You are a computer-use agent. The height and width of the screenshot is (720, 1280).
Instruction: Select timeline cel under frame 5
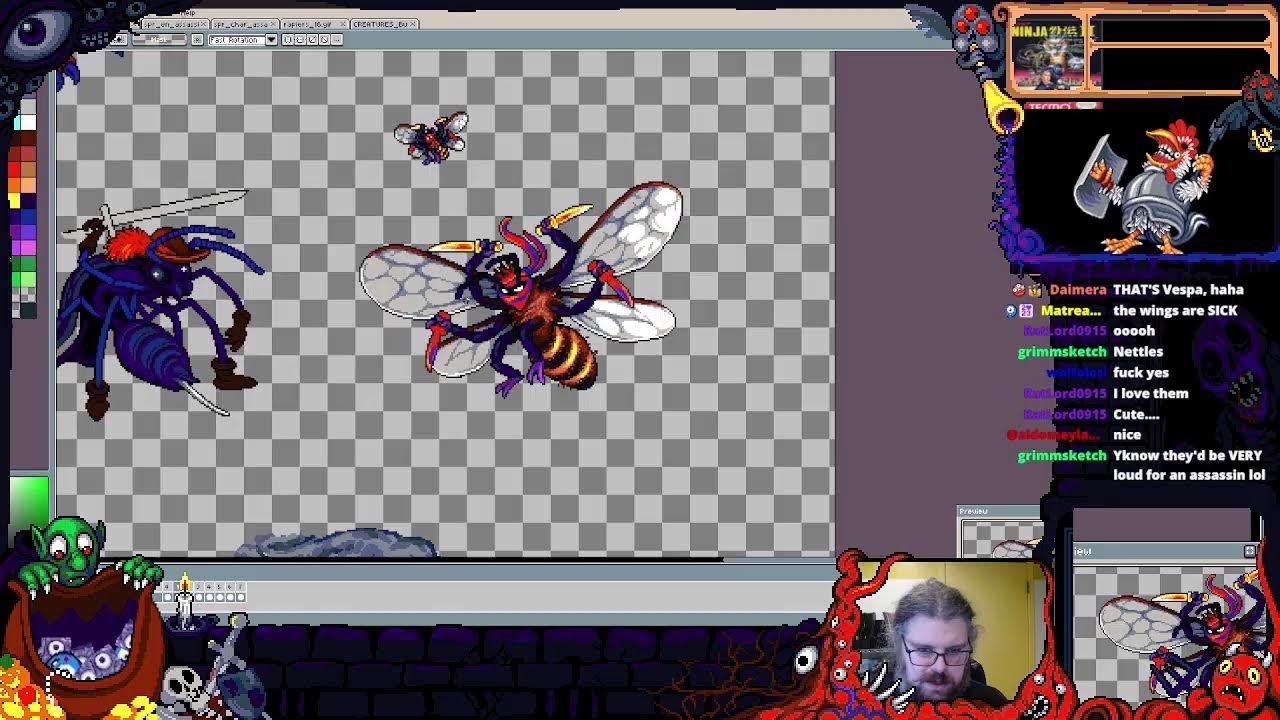pyautogui.click(x=220, y=598)
